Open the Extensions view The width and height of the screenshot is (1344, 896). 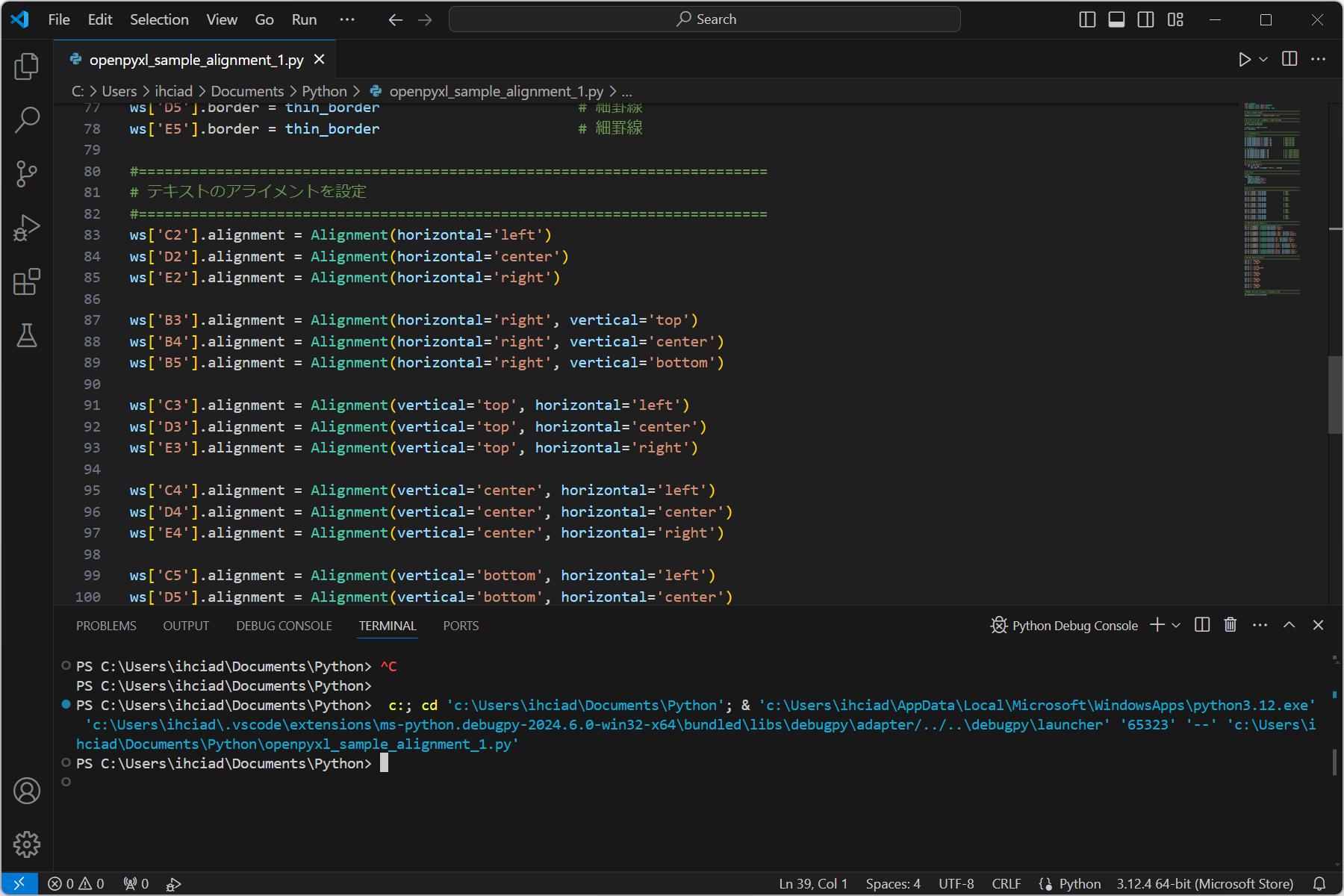click(27, 281)
